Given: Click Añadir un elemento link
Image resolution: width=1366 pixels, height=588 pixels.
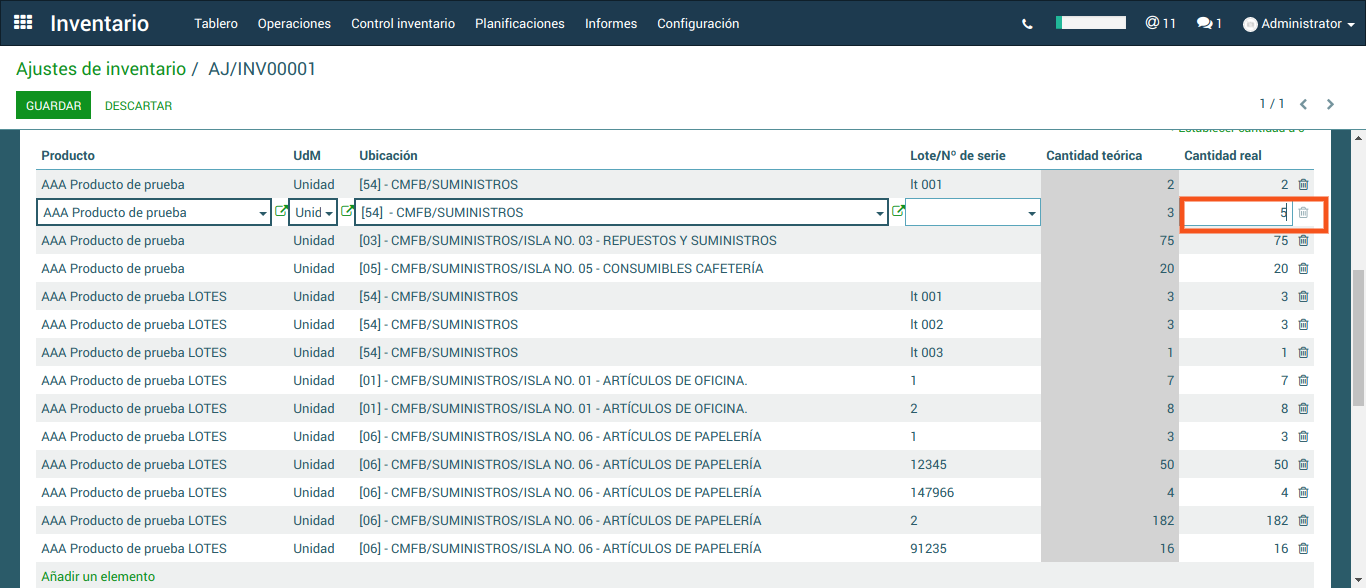Looking at the screenshot, I should [x=98, y=576].
